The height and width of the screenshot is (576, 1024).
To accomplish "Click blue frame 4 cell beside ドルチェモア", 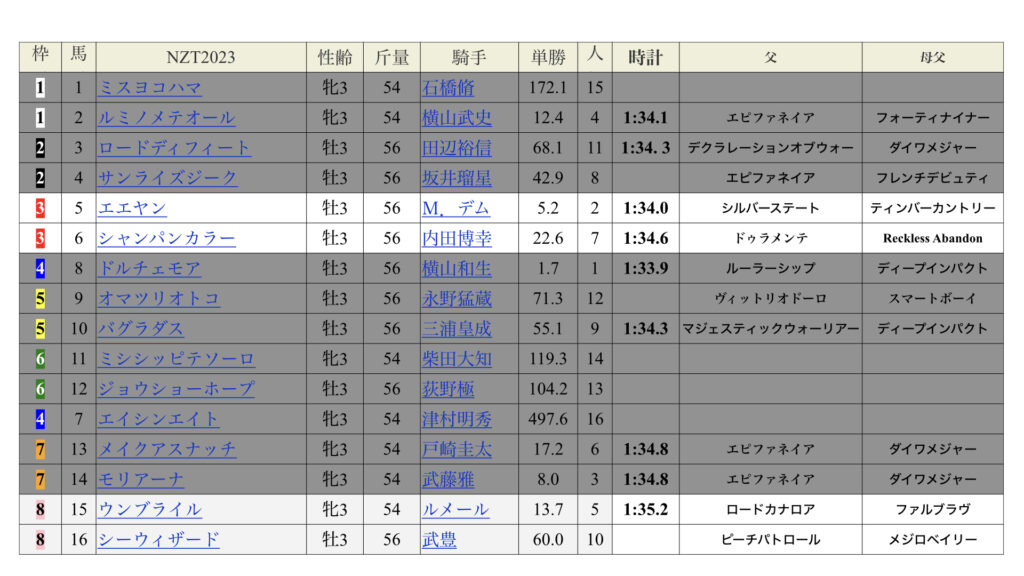I will (40, 268).
